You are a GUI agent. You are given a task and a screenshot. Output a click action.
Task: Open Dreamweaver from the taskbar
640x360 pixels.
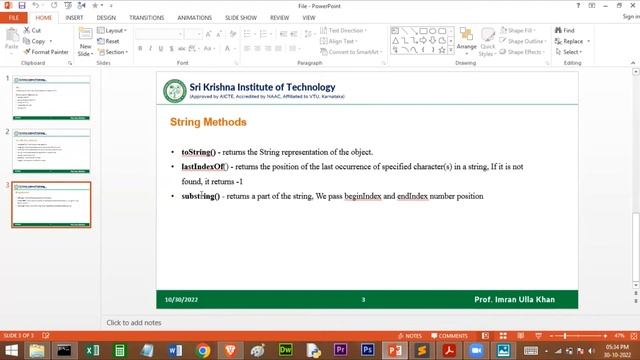(x=285, y=350)
